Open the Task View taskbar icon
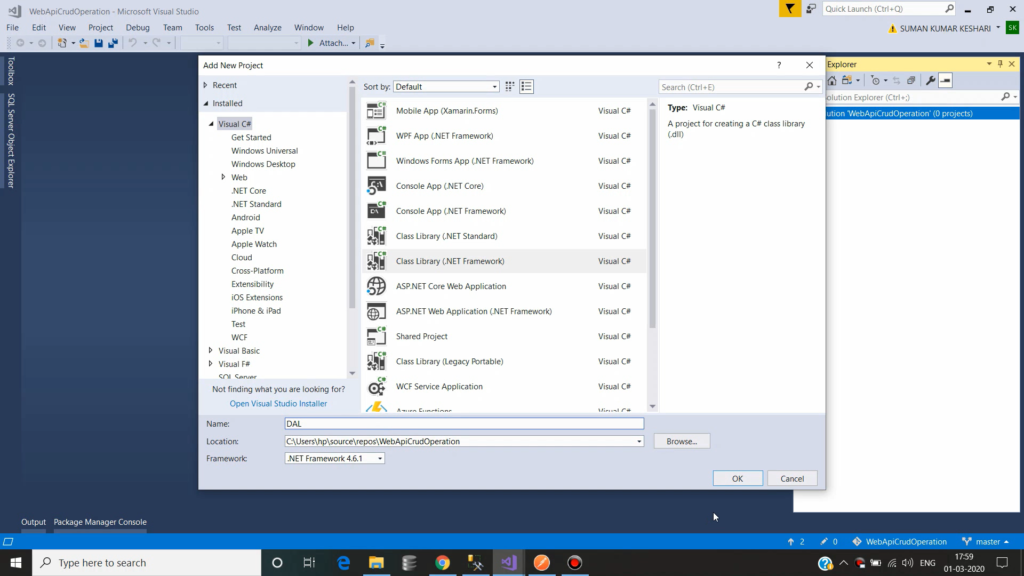Image resolution: width=1024 pixels, height=576 pixels. click(x=310, y=562)
